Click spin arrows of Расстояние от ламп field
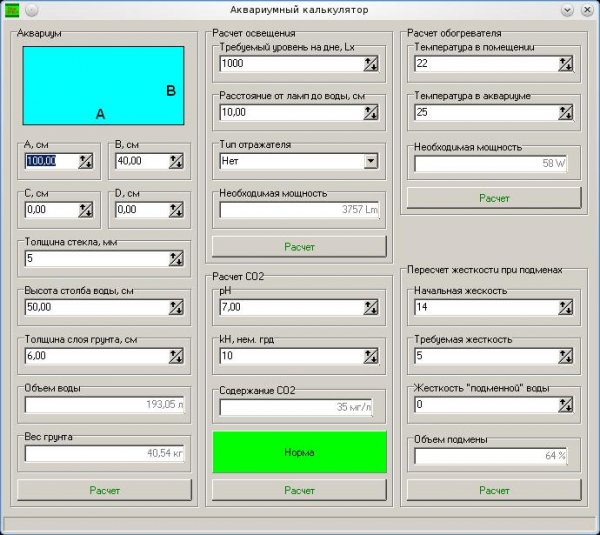 tap(371, 113)
